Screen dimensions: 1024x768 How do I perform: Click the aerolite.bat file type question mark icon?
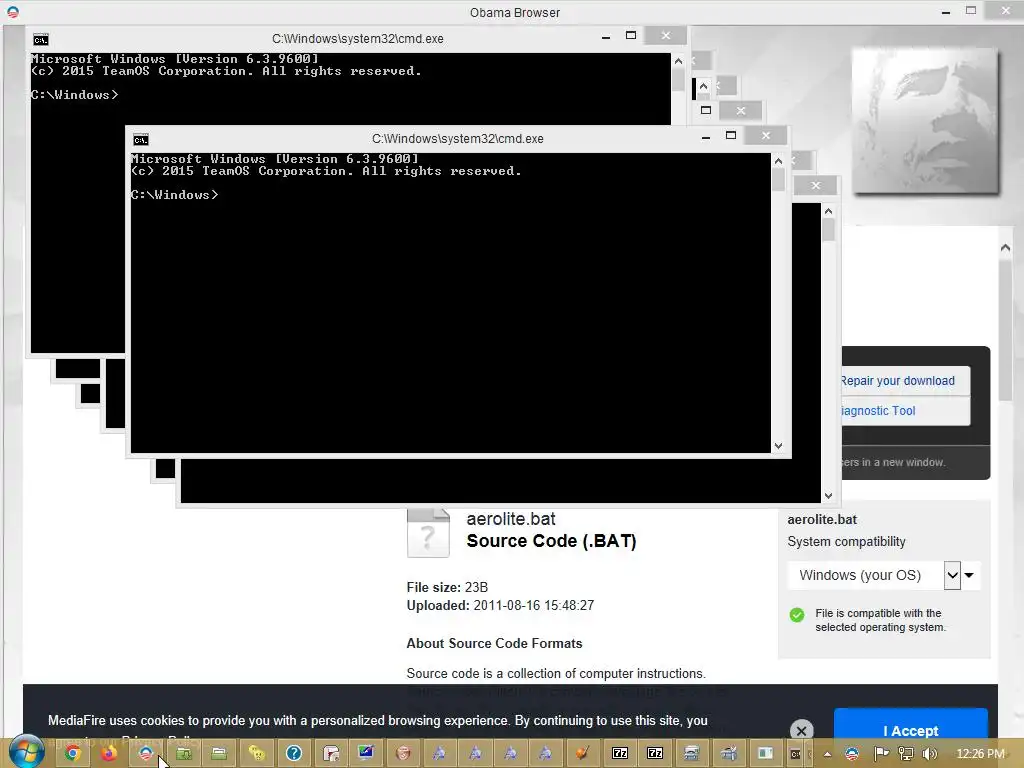pos(428,534)
